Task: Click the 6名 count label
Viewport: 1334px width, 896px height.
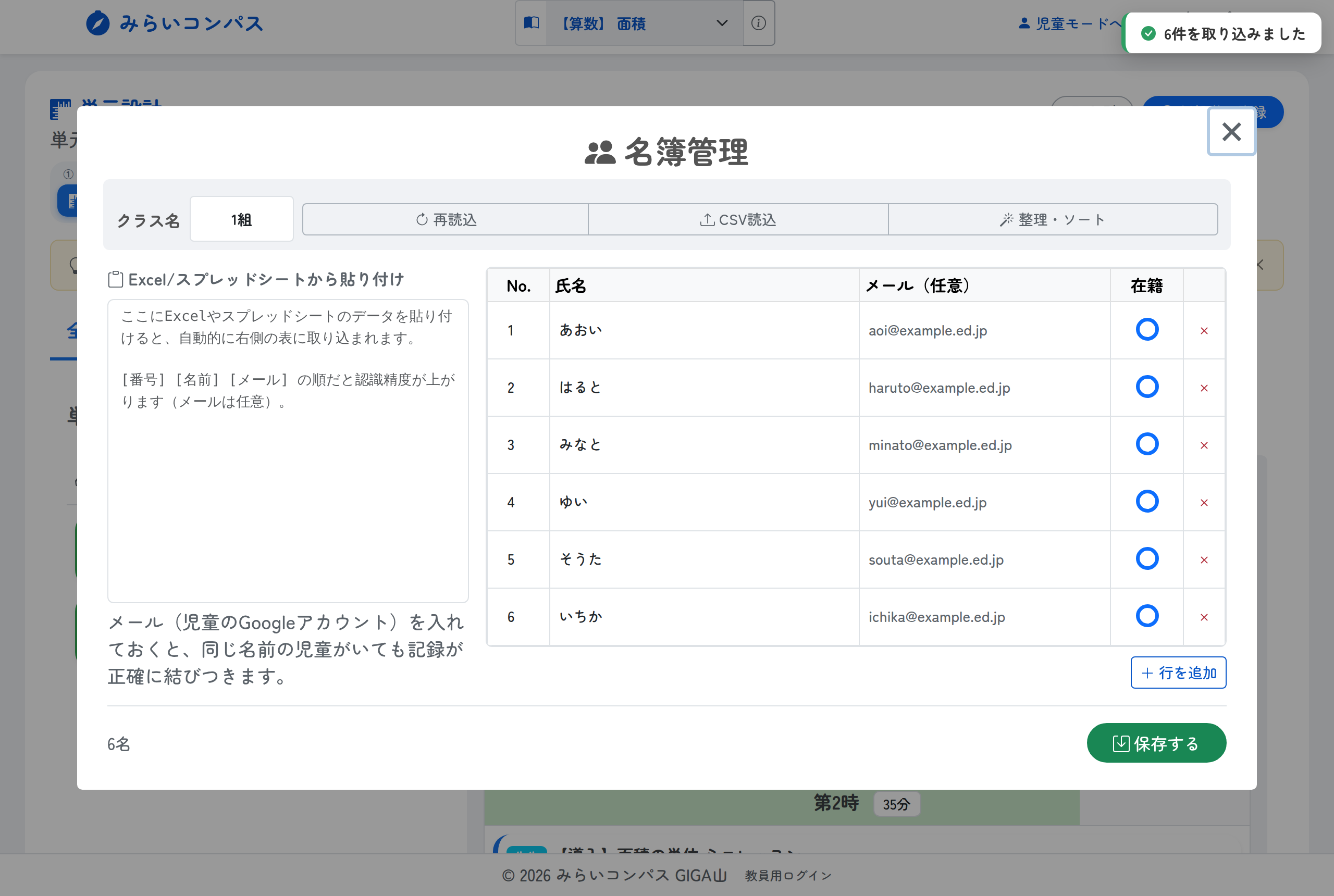Action: pyautogui.click(x=119, y=744)
